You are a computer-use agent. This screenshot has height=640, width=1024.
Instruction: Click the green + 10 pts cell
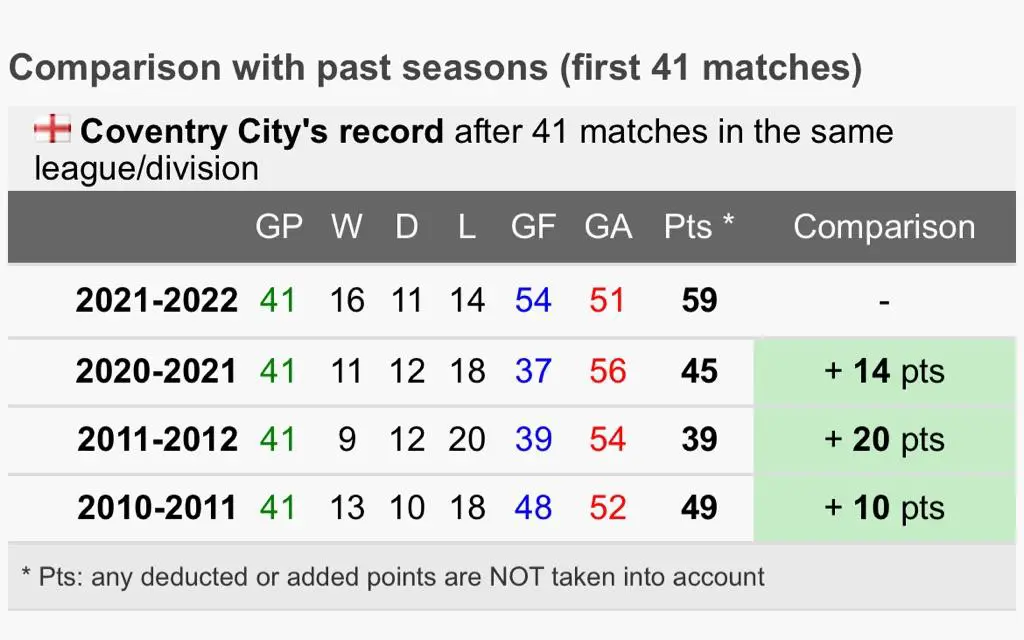884,507
